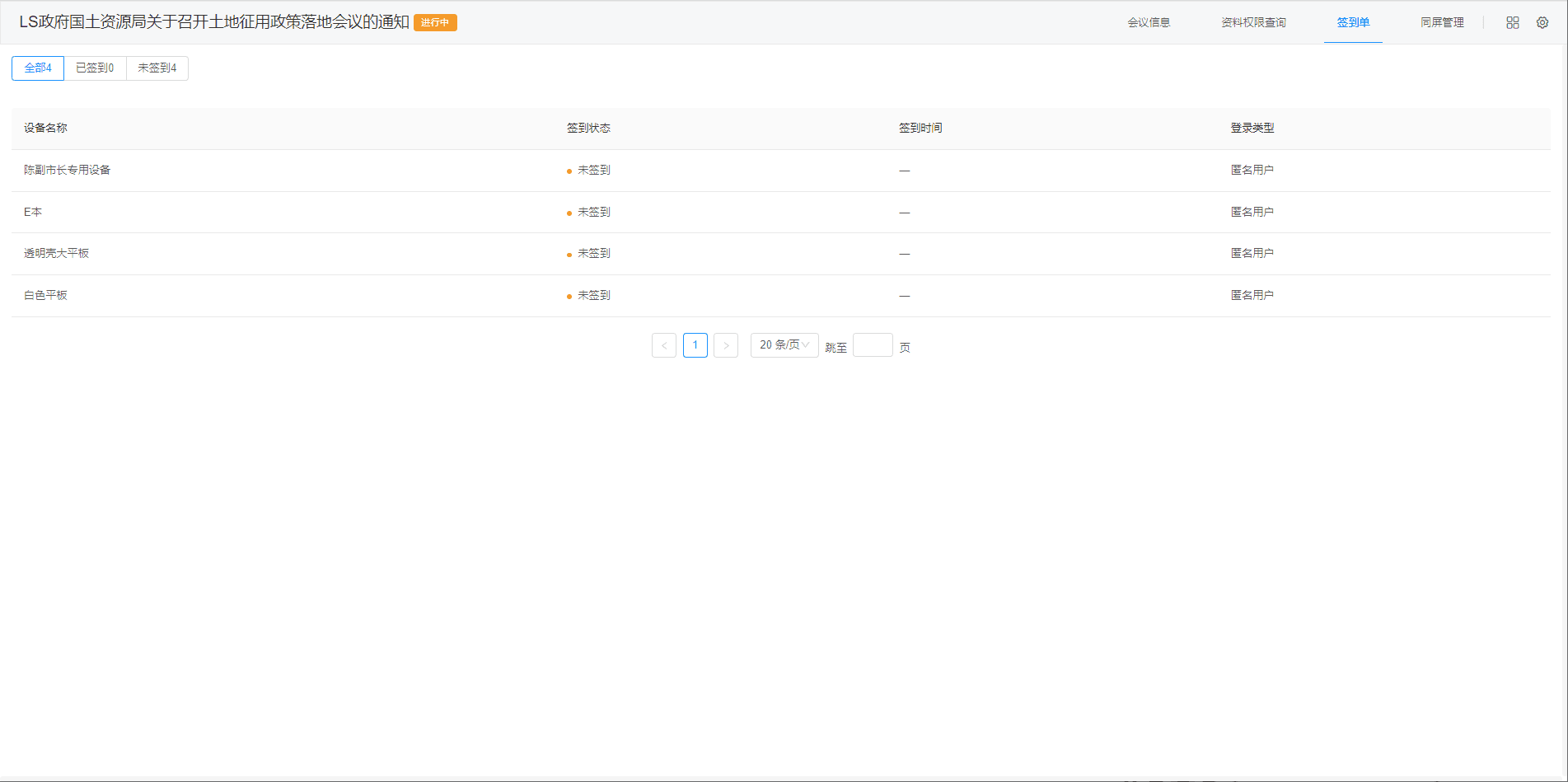Switch to 资料权限查询 tab
1568x782 pixels.
pyautogui.click(x=1253, y=22)
